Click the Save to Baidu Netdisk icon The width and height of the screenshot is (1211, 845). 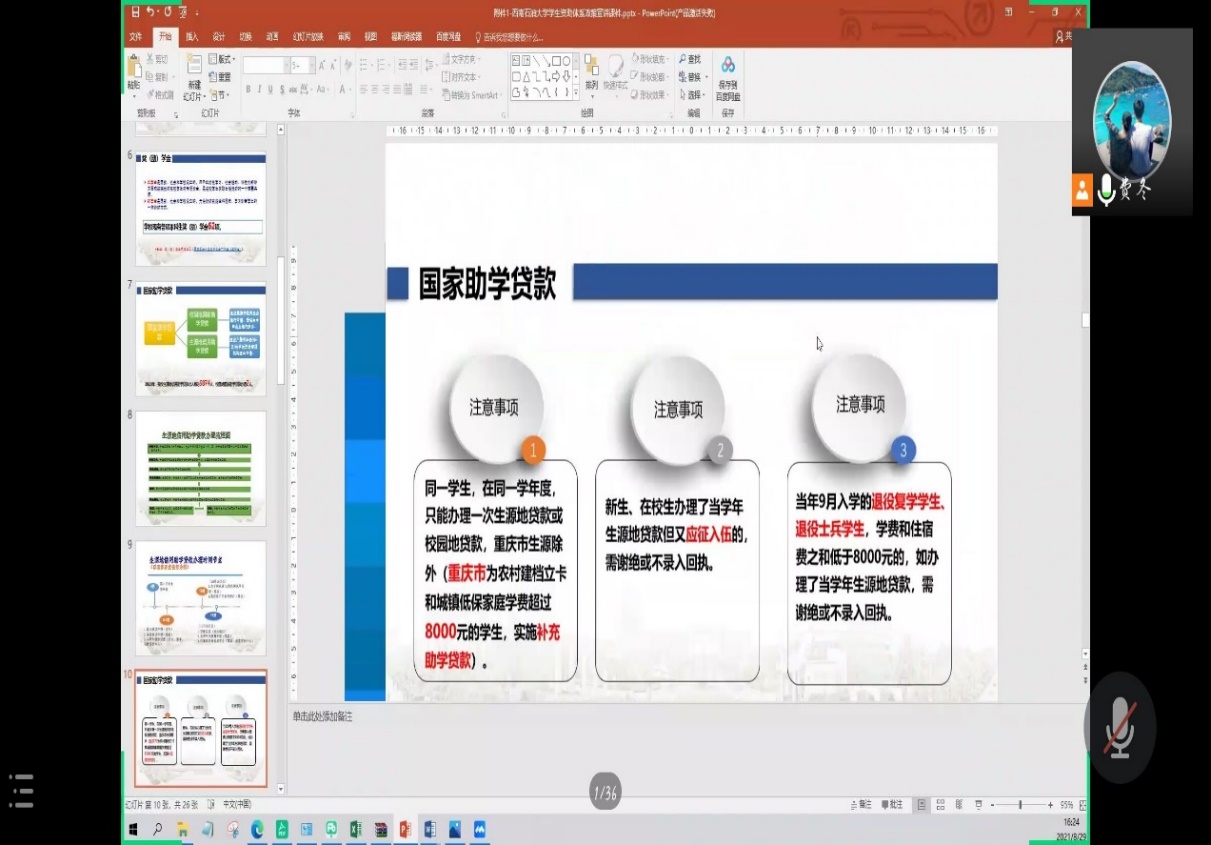[728, 66]
